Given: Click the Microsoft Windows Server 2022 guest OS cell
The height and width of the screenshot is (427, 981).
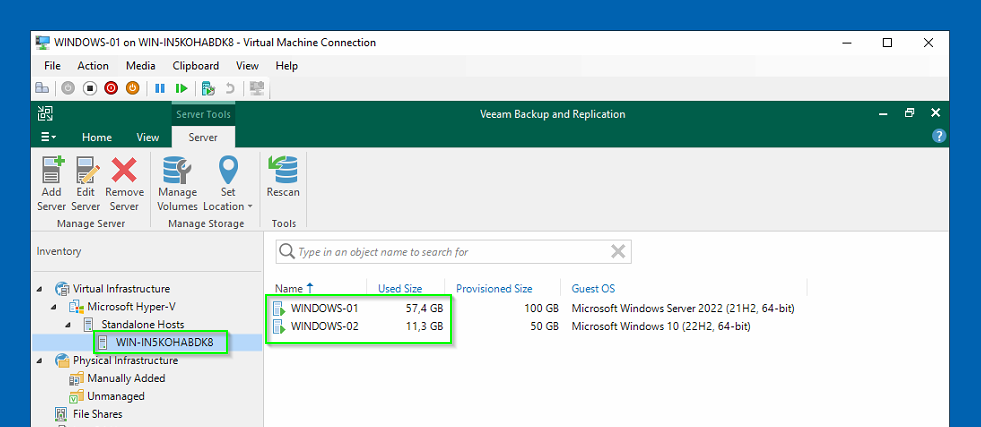Looking at the screenshot, I should click(683, 308).
